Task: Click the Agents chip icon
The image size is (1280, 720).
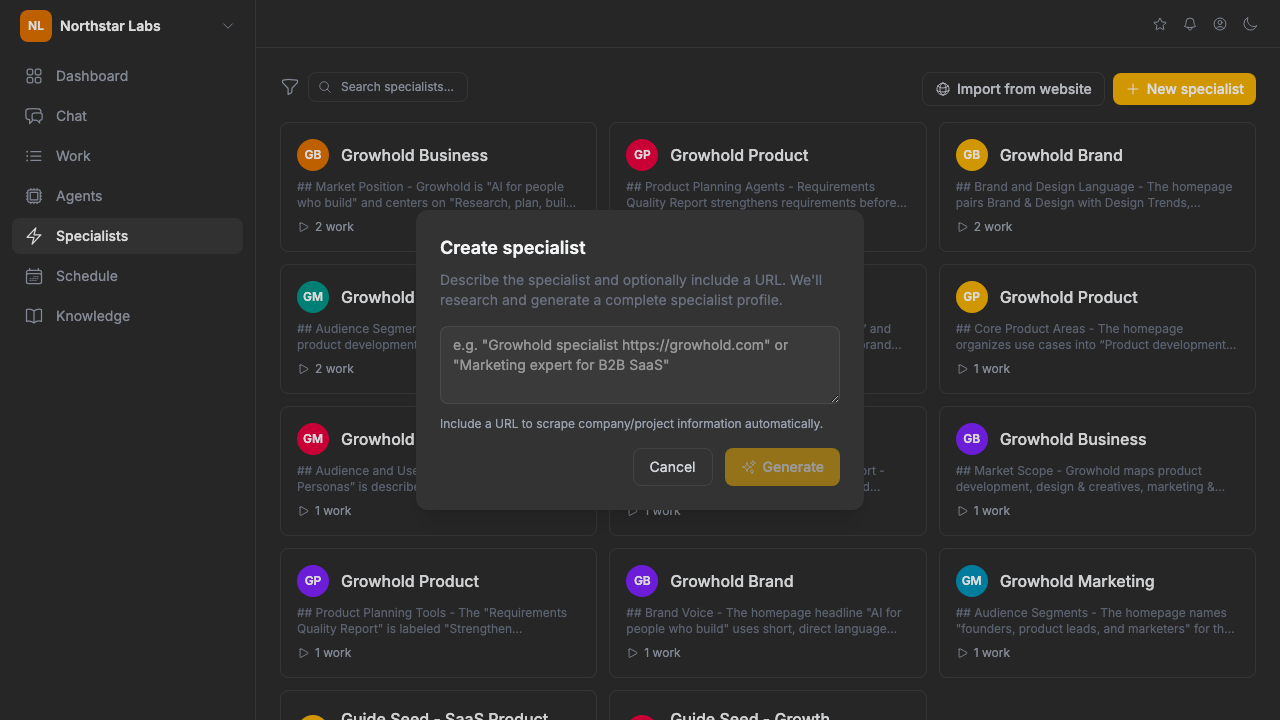Action: point(34,196)
